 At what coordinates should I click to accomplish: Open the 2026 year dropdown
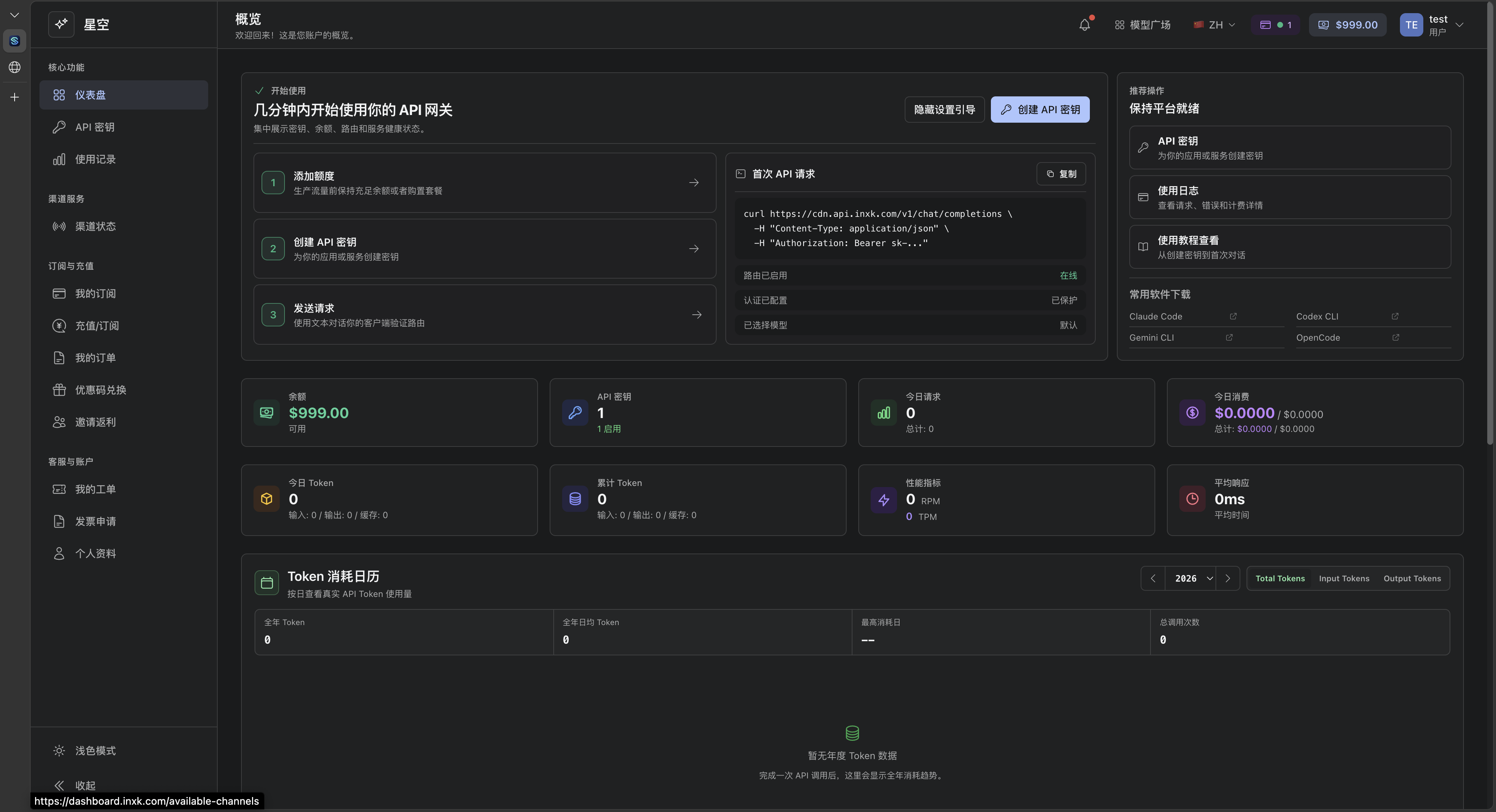[x=1191, y=578]
